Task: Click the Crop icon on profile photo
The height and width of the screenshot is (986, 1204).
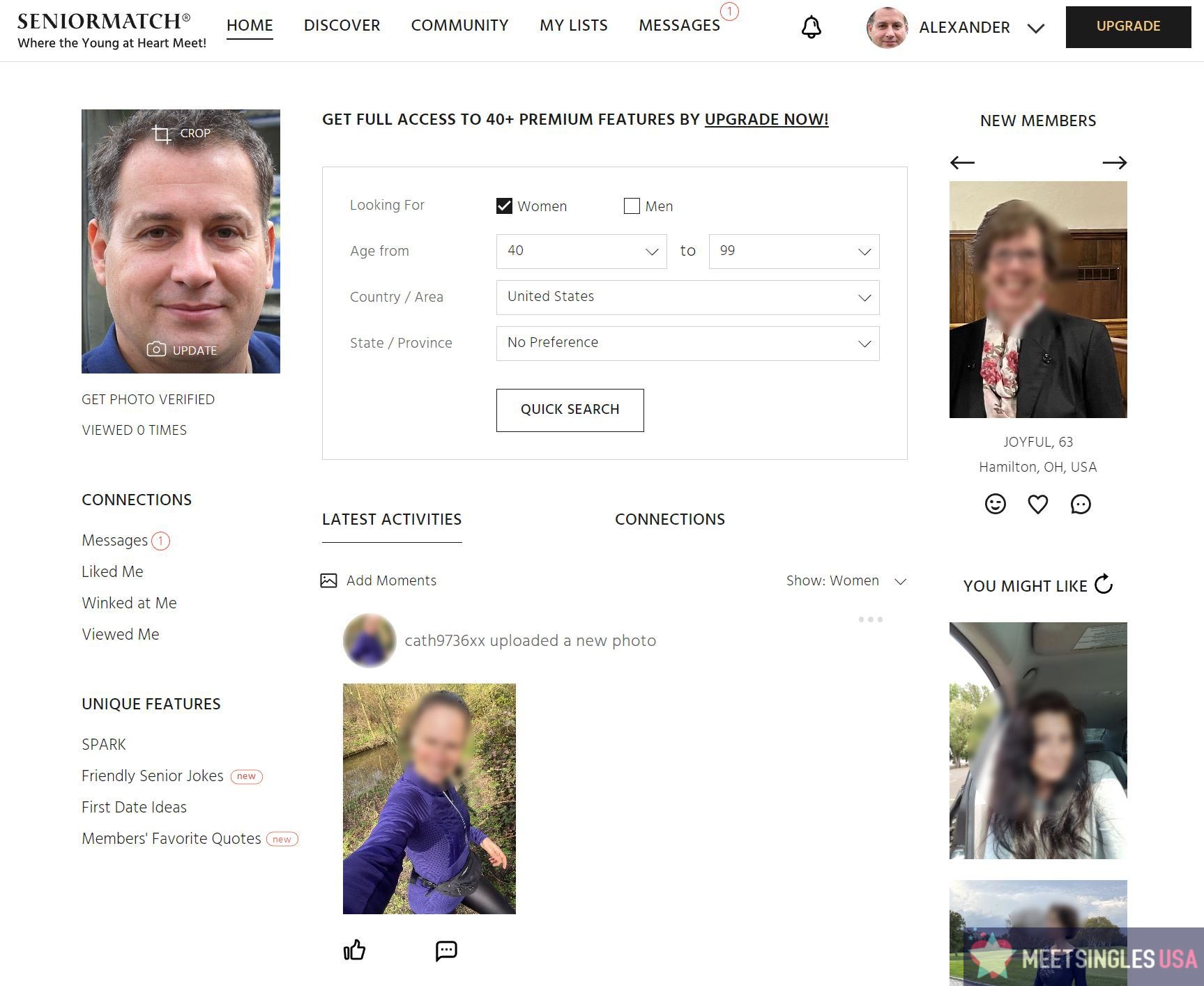Action: [x=162, y=134]
